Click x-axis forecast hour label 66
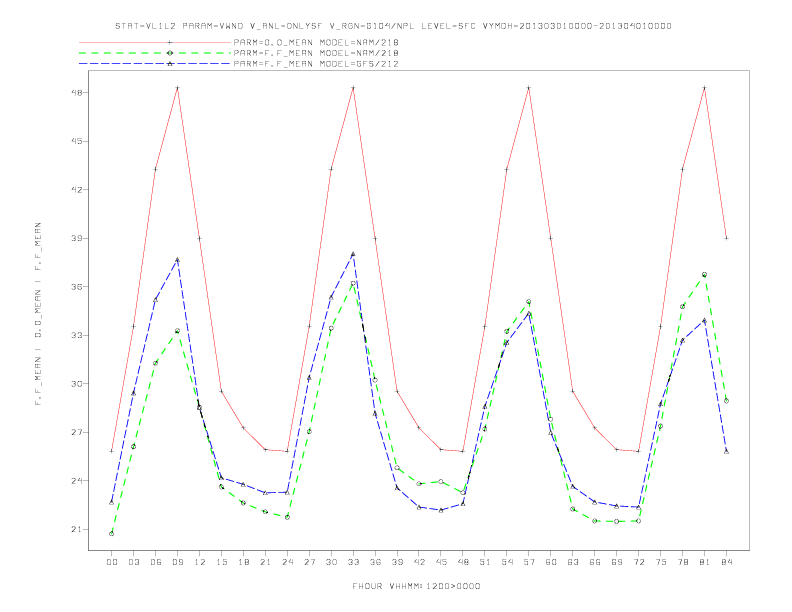 [595, 562]
